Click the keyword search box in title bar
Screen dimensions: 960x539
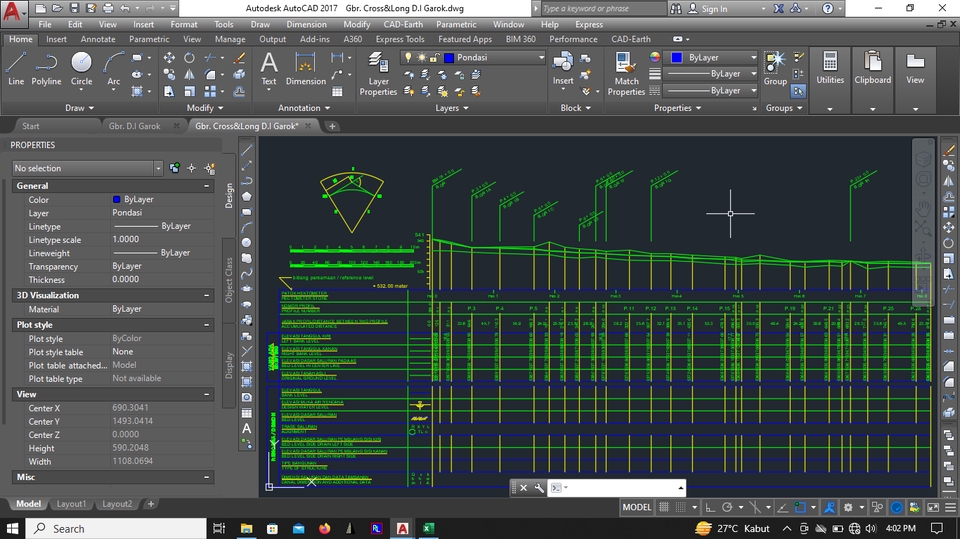[604, 9]
